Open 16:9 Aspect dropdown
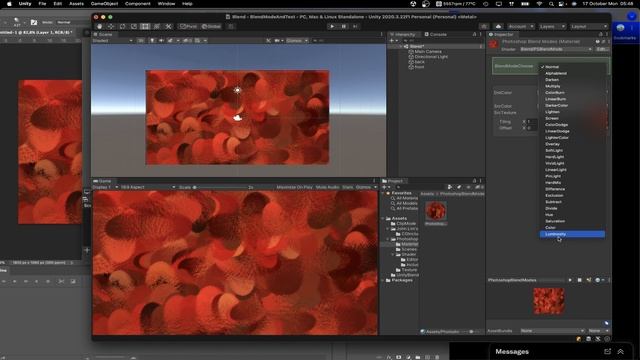640x360 pixels. pyautogui.click(x=148, y=187)
